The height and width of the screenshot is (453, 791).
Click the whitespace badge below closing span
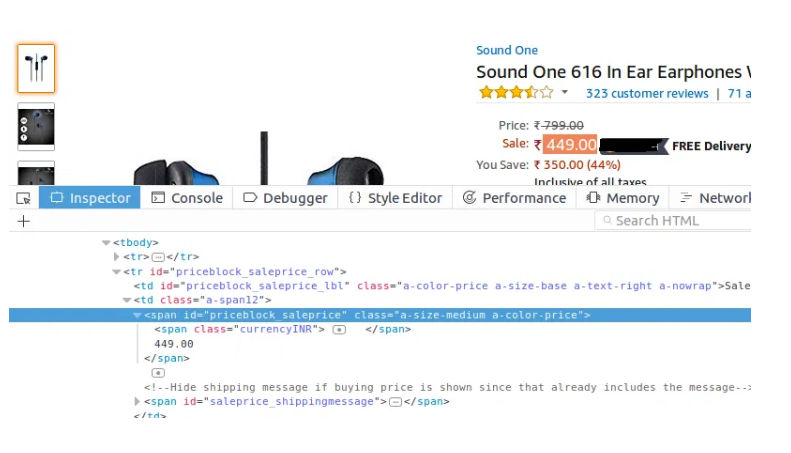click(157, 372)
